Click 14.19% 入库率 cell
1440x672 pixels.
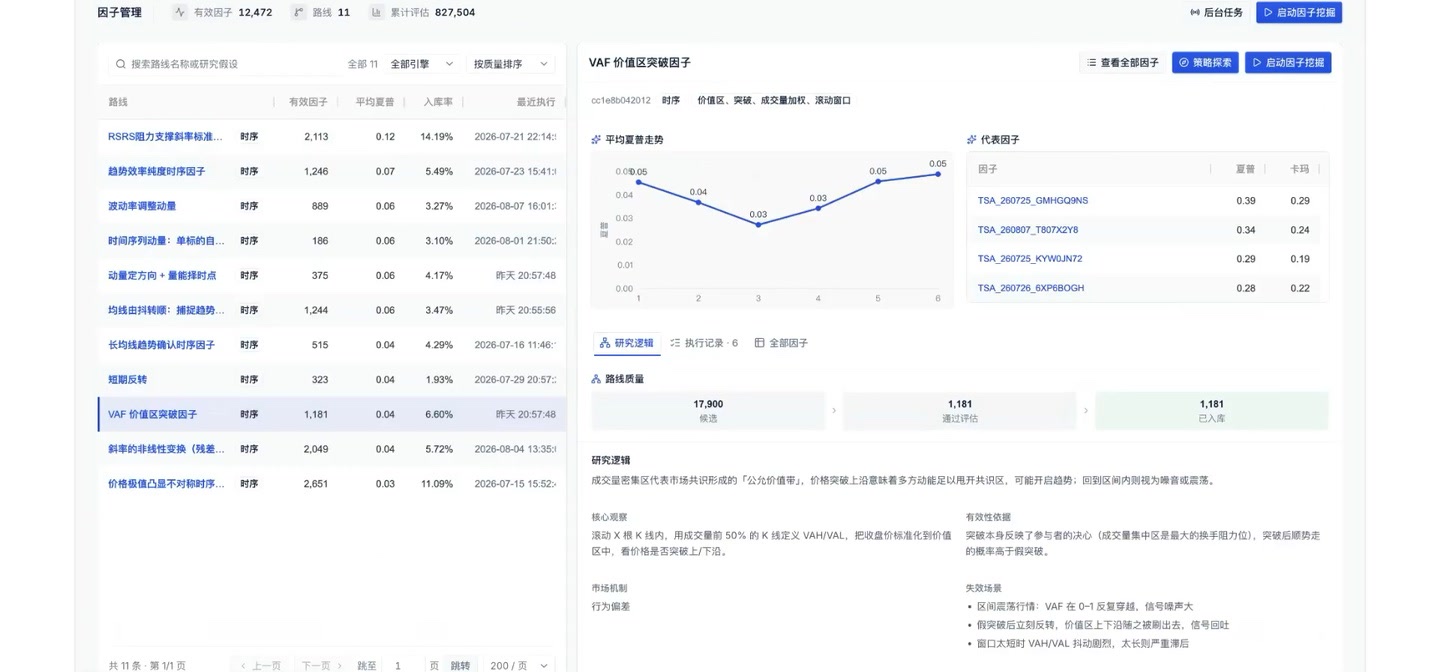coord(437,137)
